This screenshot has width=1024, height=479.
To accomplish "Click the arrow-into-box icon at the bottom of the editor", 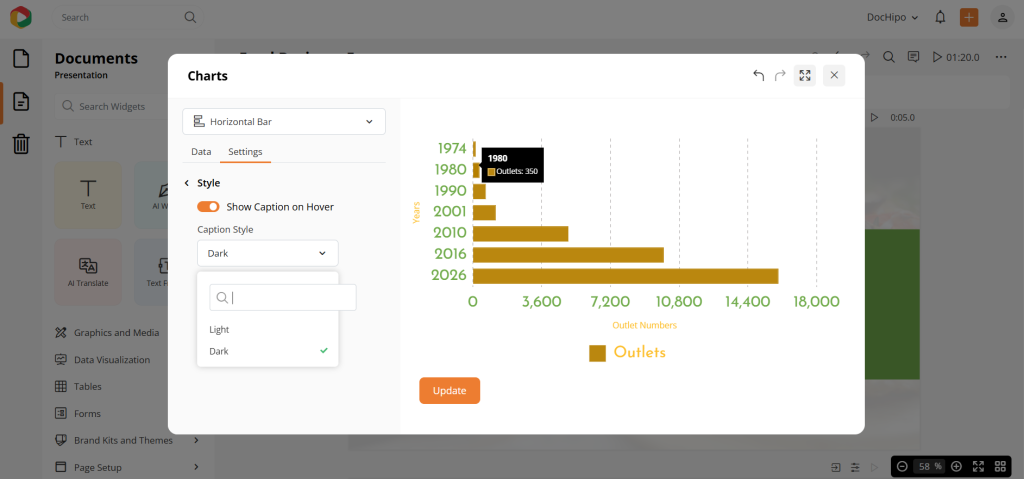I will tap(836, 467).
